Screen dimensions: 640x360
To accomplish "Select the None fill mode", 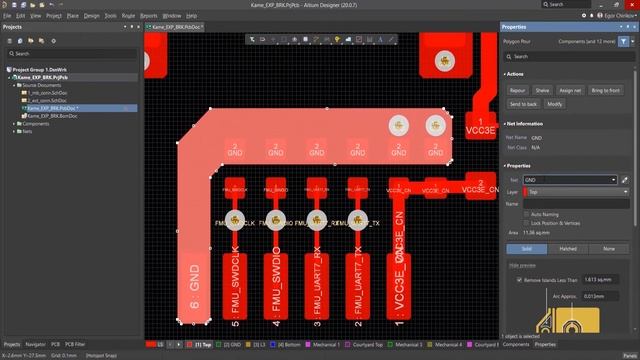I will (609, 249).
